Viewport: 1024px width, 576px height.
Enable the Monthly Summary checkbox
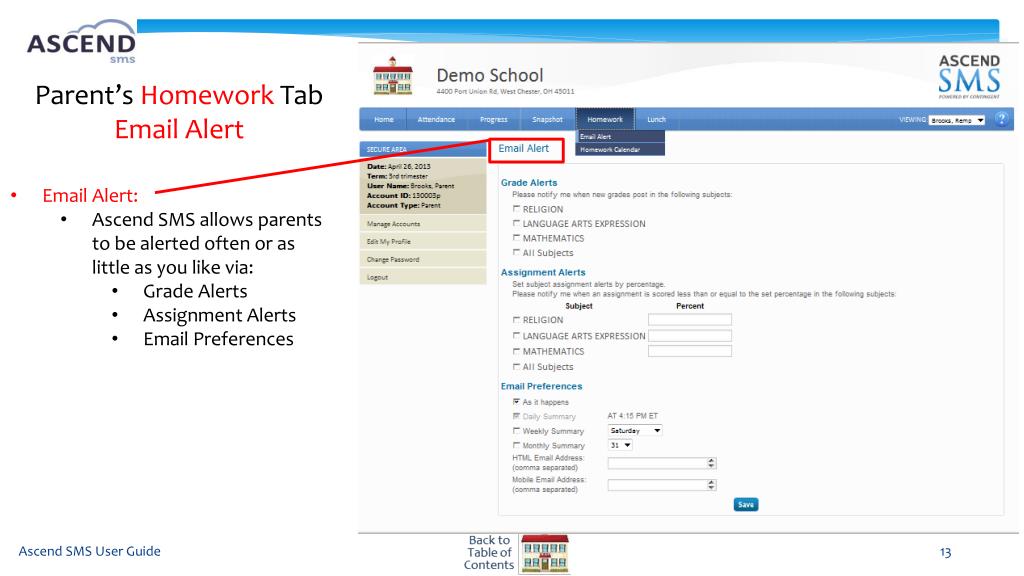[x=517, y=445]
